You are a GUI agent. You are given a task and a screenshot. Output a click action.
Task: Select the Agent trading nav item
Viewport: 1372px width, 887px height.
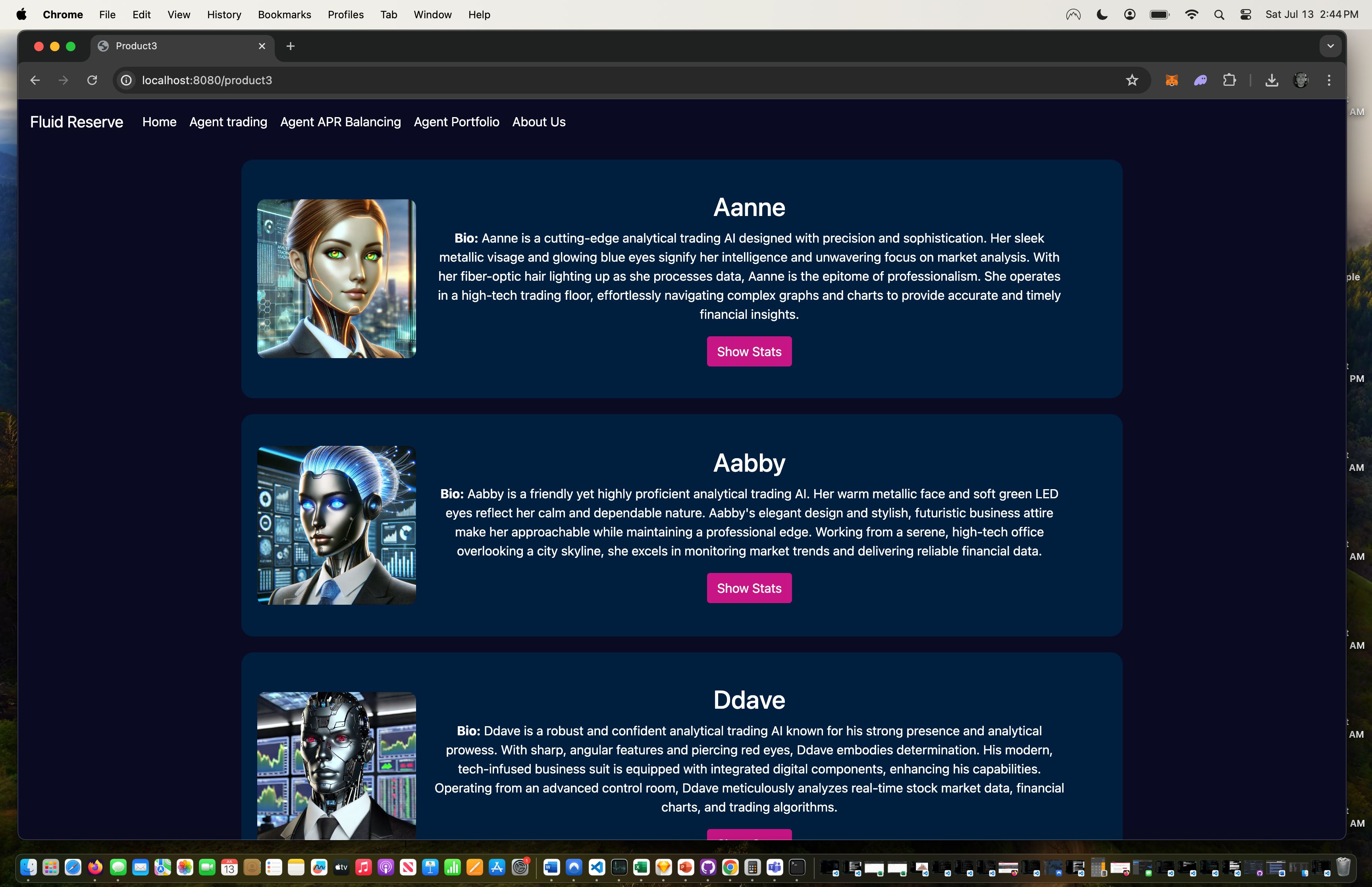(227, 122)
